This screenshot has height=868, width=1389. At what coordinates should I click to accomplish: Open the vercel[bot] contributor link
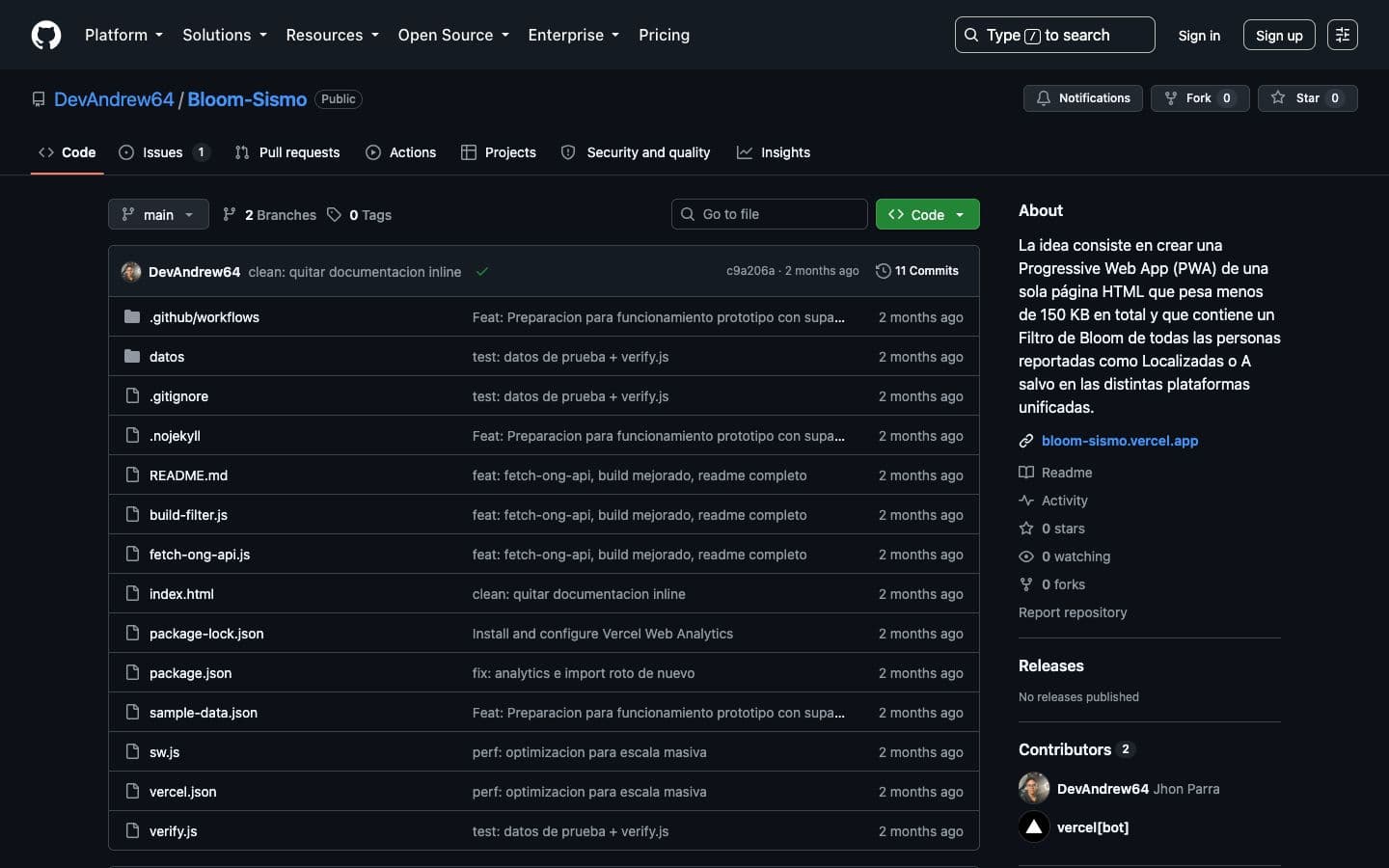[x=1093, y=827]
